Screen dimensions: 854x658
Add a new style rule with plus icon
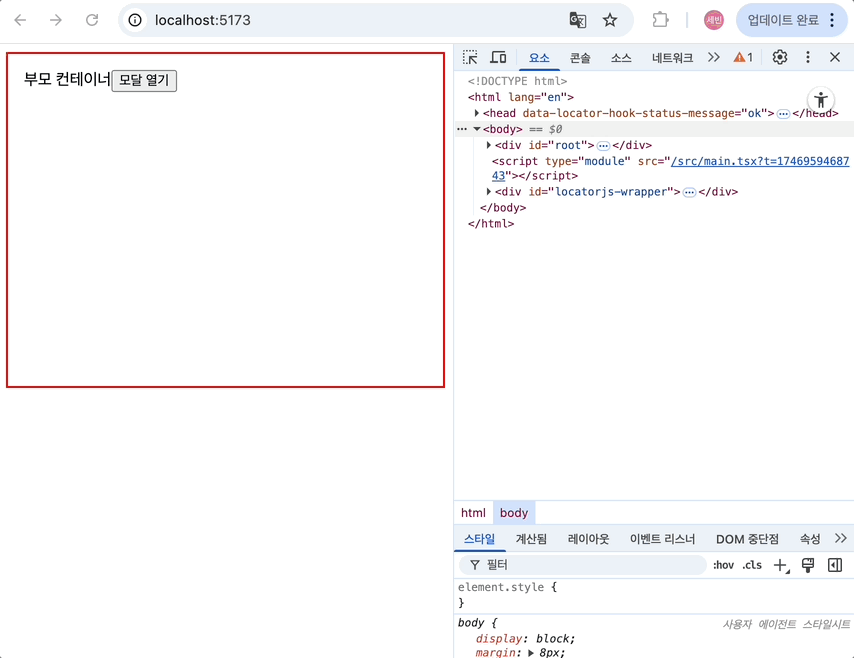pyautogui.click(x=781, y=565)
